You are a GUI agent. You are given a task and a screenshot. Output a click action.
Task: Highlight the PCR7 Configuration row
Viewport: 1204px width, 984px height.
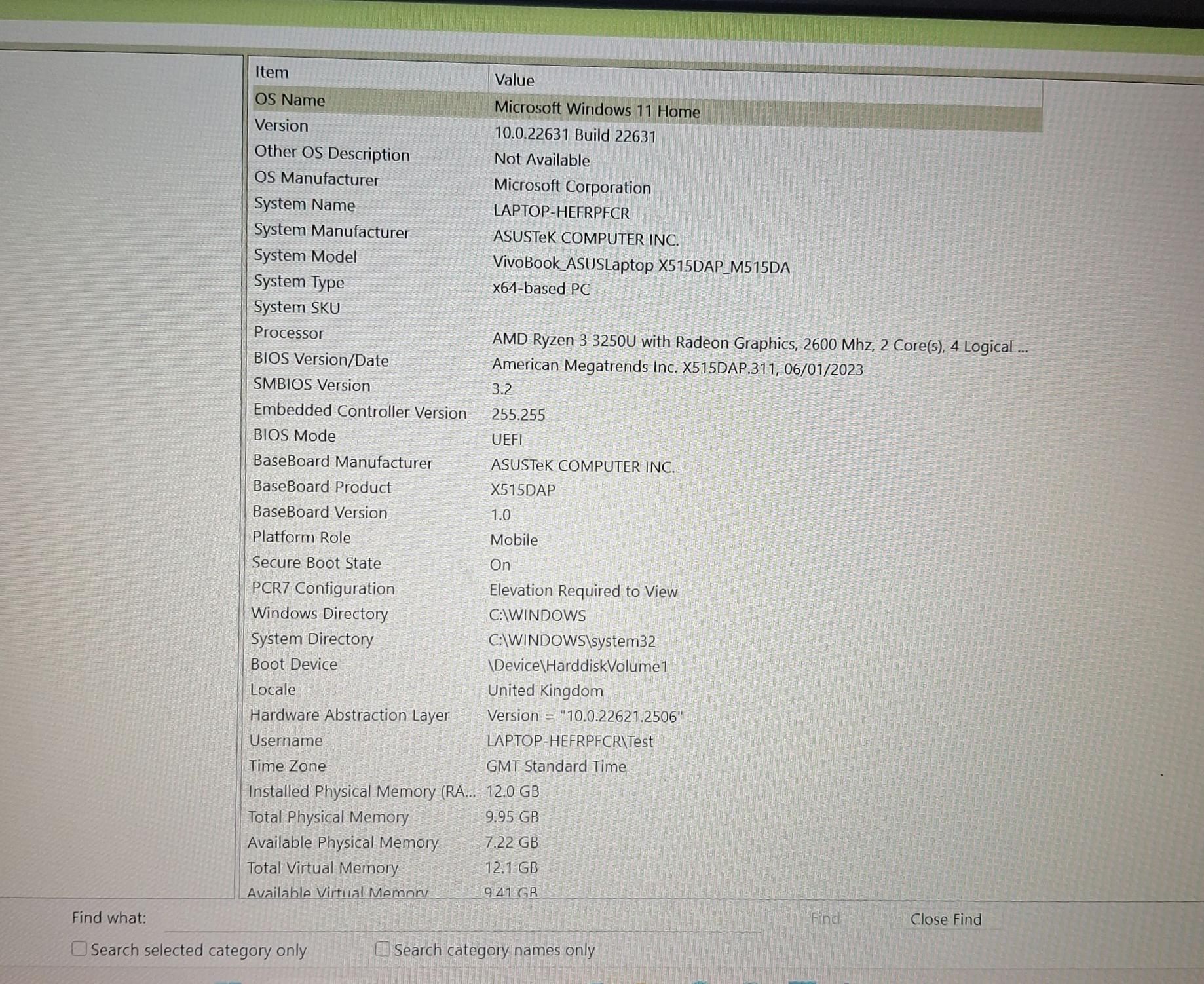tap(324, 588)
